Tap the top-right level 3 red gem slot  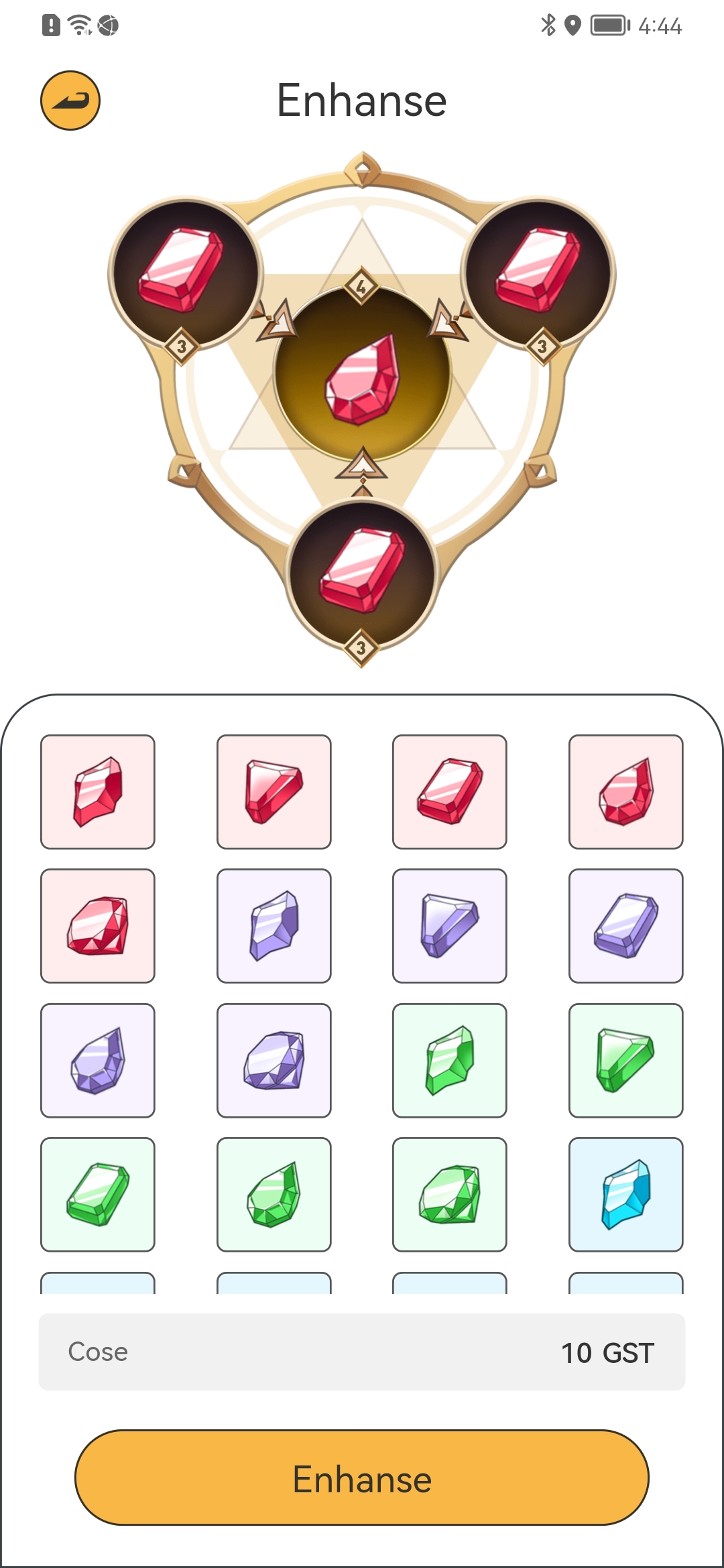point(538,273)
